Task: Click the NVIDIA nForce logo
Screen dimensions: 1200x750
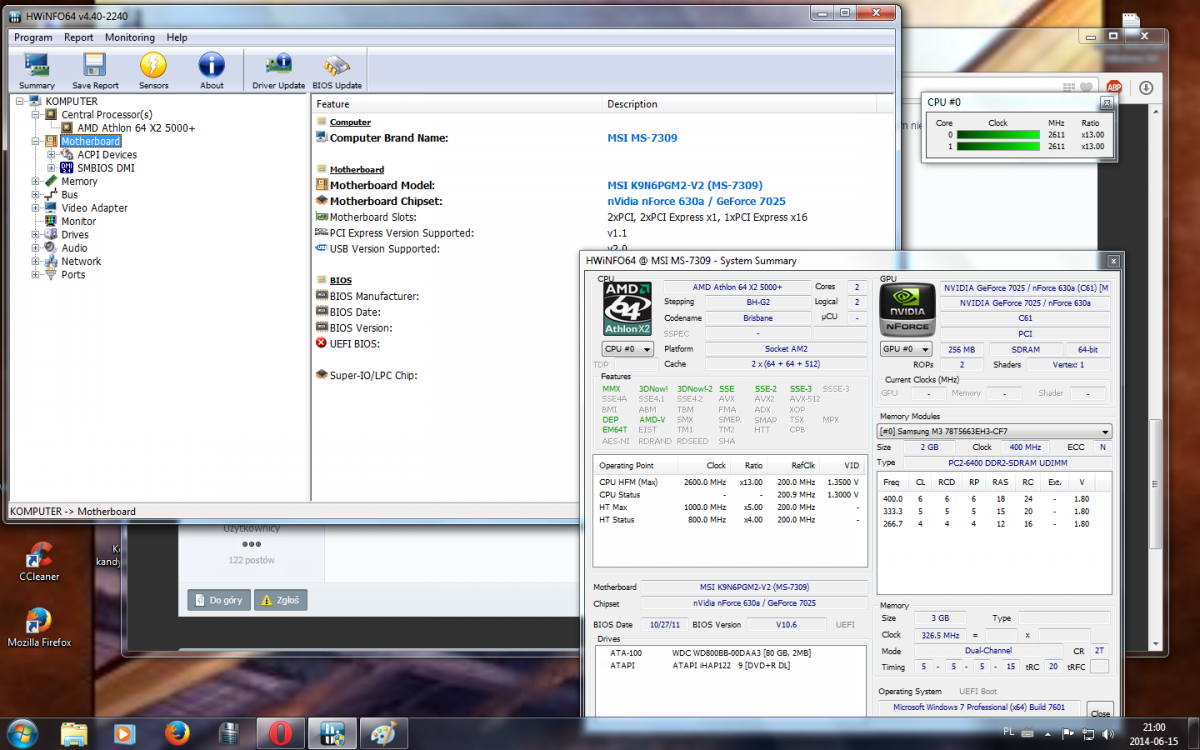Action: pyautogui.click(x=906, y=309)
